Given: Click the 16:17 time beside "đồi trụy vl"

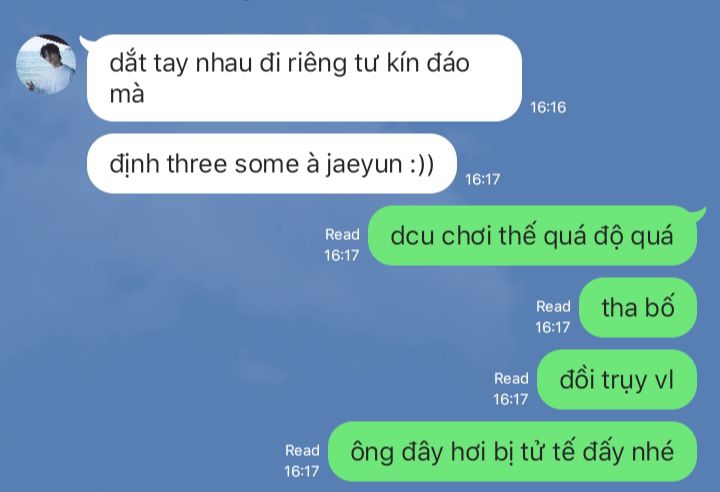Looking at the screenshot, I should tap(511, 399).
